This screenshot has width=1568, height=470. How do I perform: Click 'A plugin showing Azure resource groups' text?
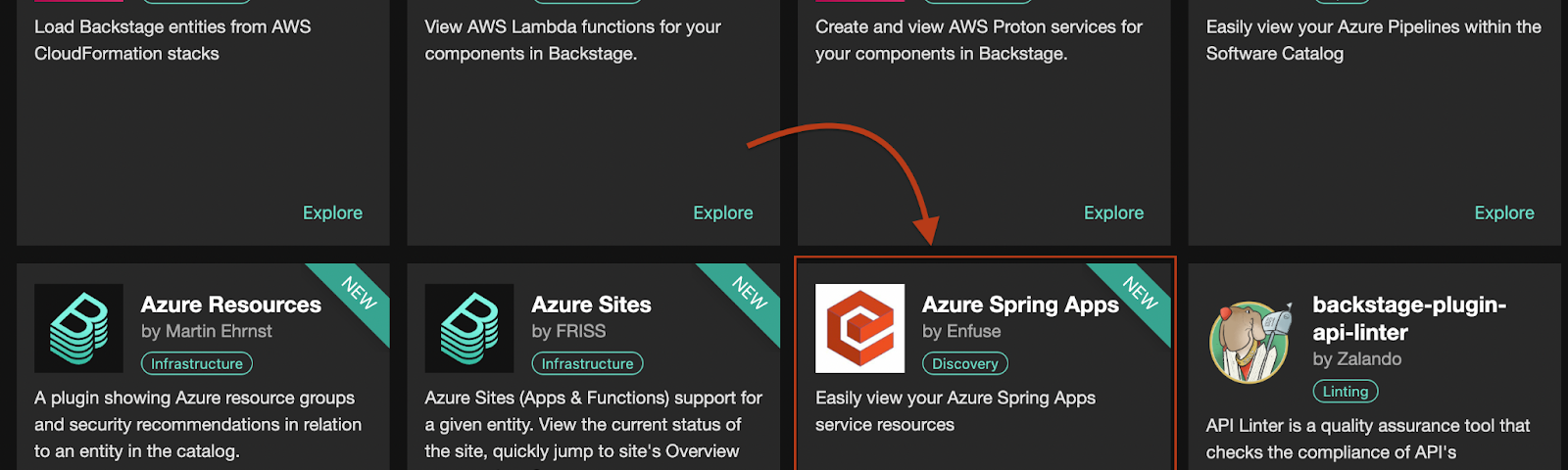198,424
